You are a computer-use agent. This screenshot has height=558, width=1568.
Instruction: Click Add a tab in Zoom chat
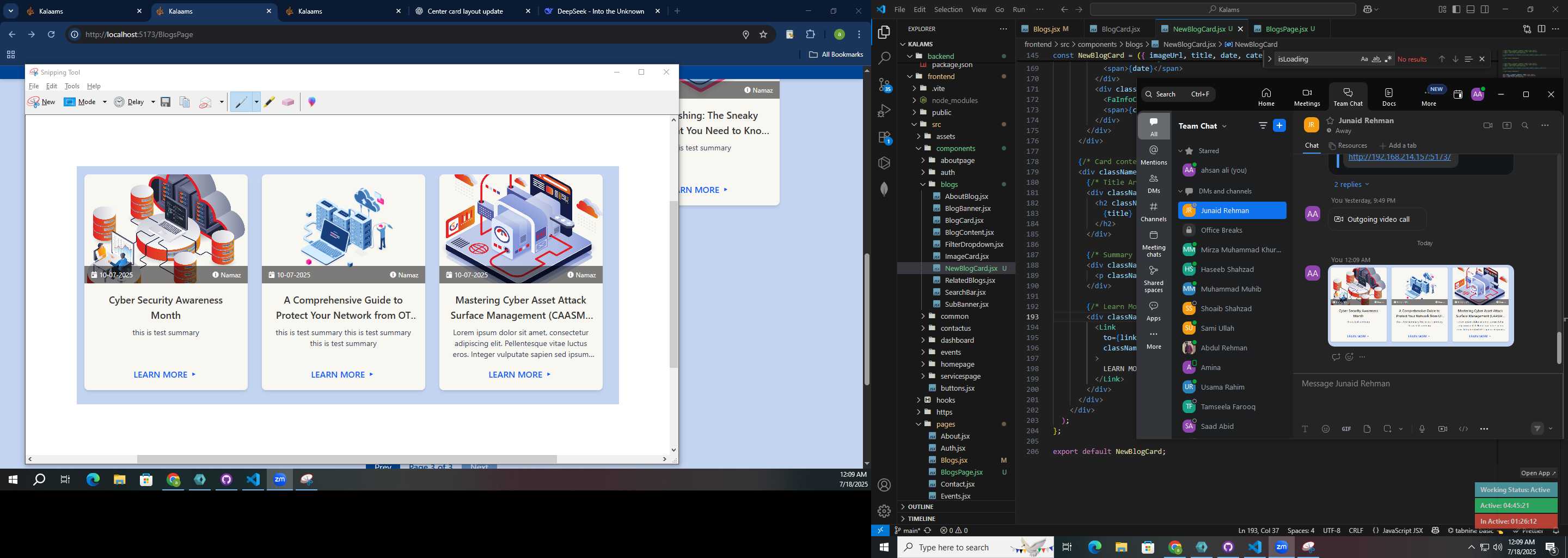click(x=1398, y=145)
